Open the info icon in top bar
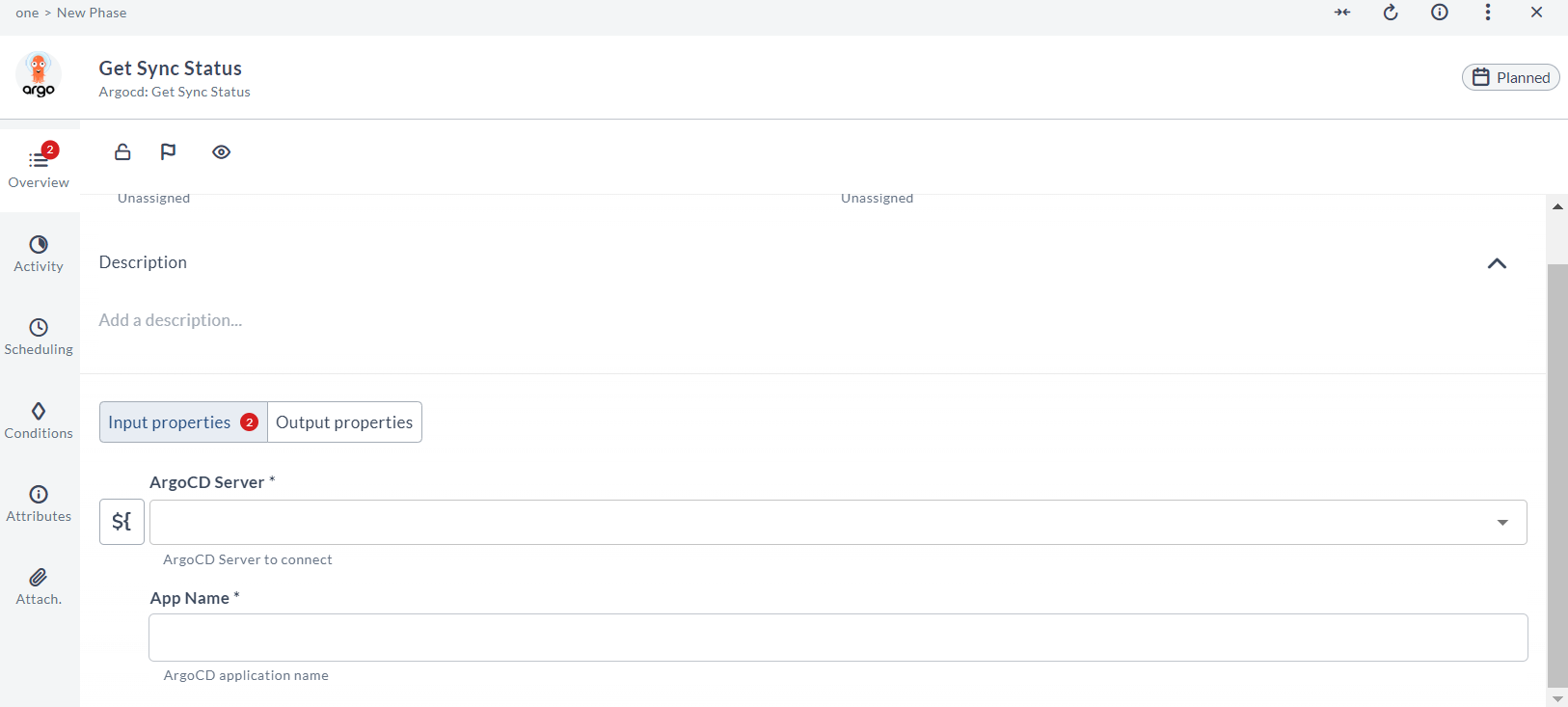This screenshot has height=707, width=1568. click(x=1440, y=13)
